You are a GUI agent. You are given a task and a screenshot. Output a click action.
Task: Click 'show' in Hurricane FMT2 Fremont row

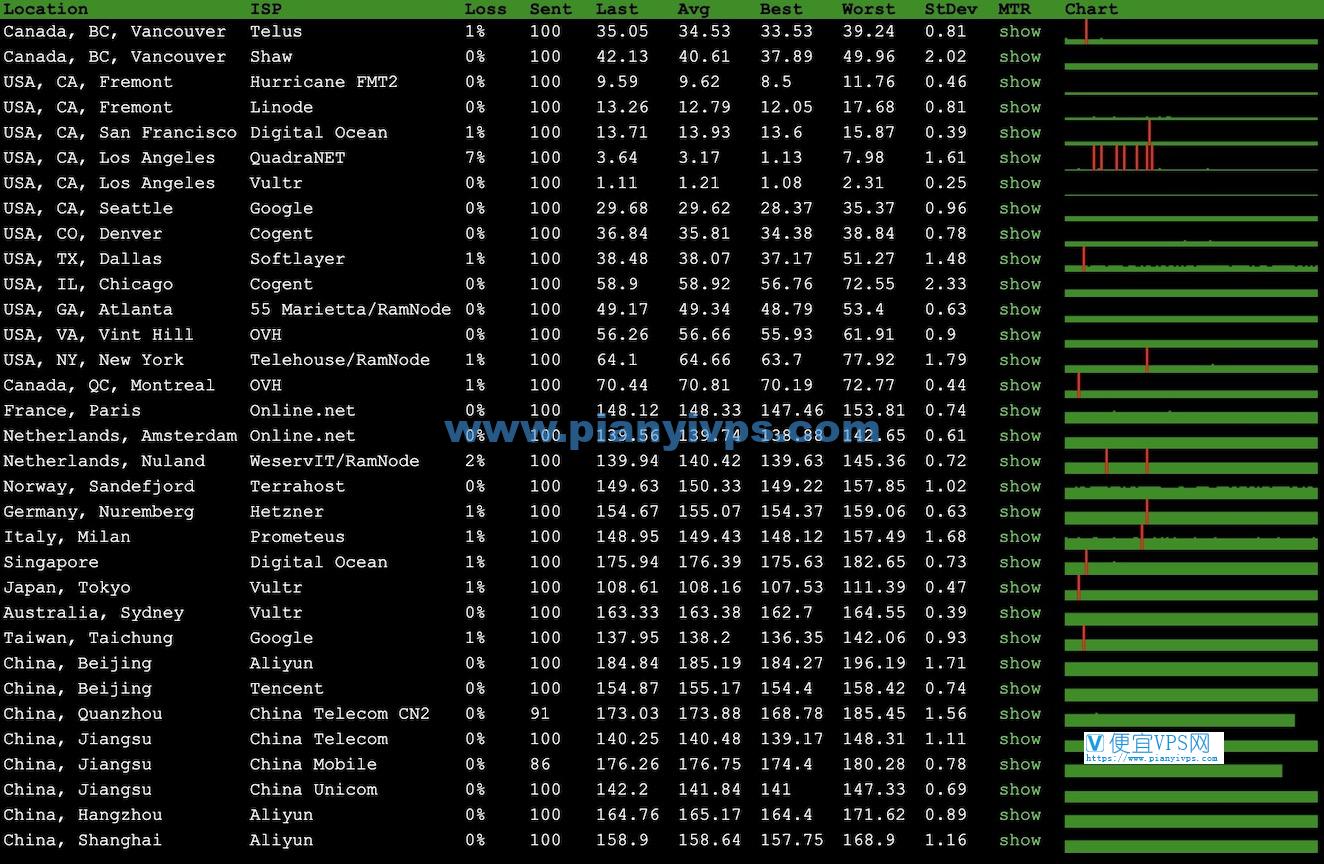pyautogui.click(x=1020, y=82)
